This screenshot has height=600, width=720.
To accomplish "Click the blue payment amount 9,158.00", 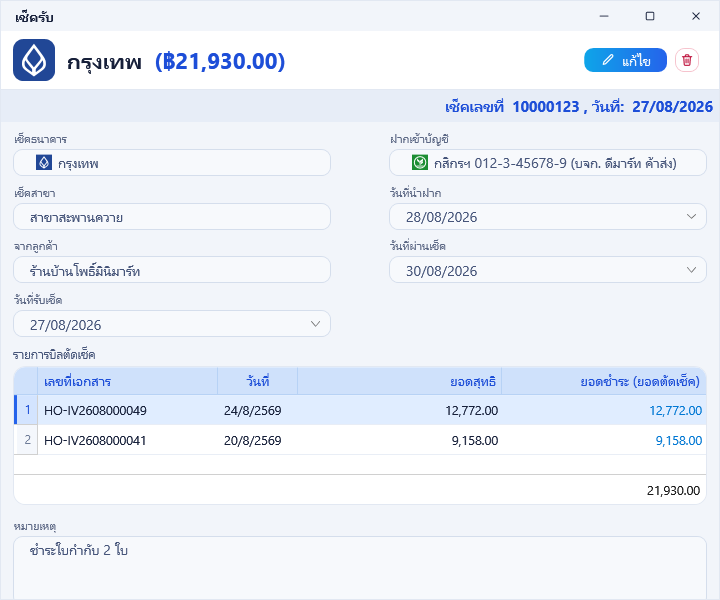I will tap(679, 441).
